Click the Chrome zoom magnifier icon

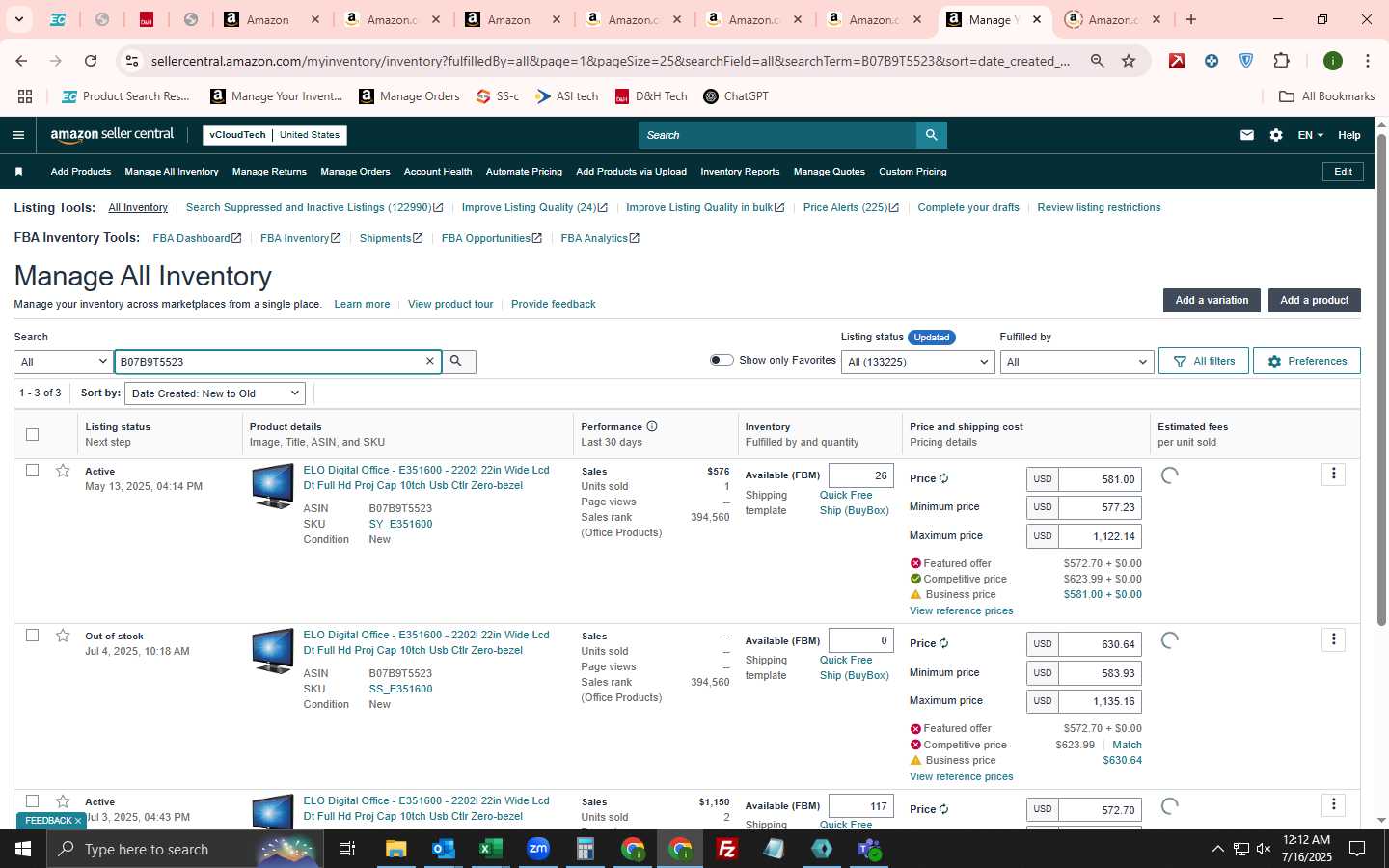pyautogui.click(x=1097, y=61)
